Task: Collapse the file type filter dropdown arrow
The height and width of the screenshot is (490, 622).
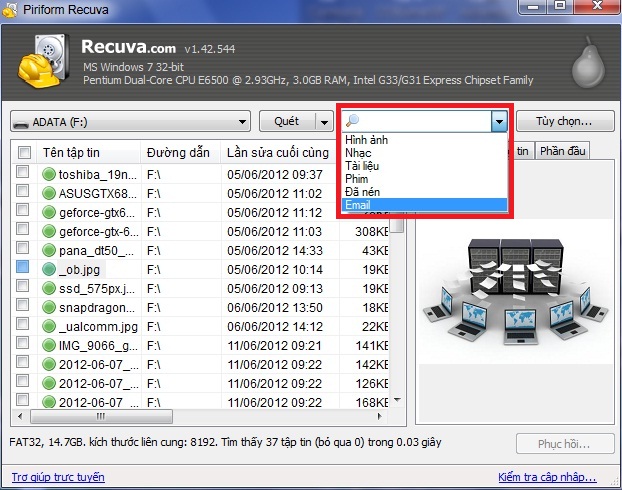Action: (x=499, y=121)
